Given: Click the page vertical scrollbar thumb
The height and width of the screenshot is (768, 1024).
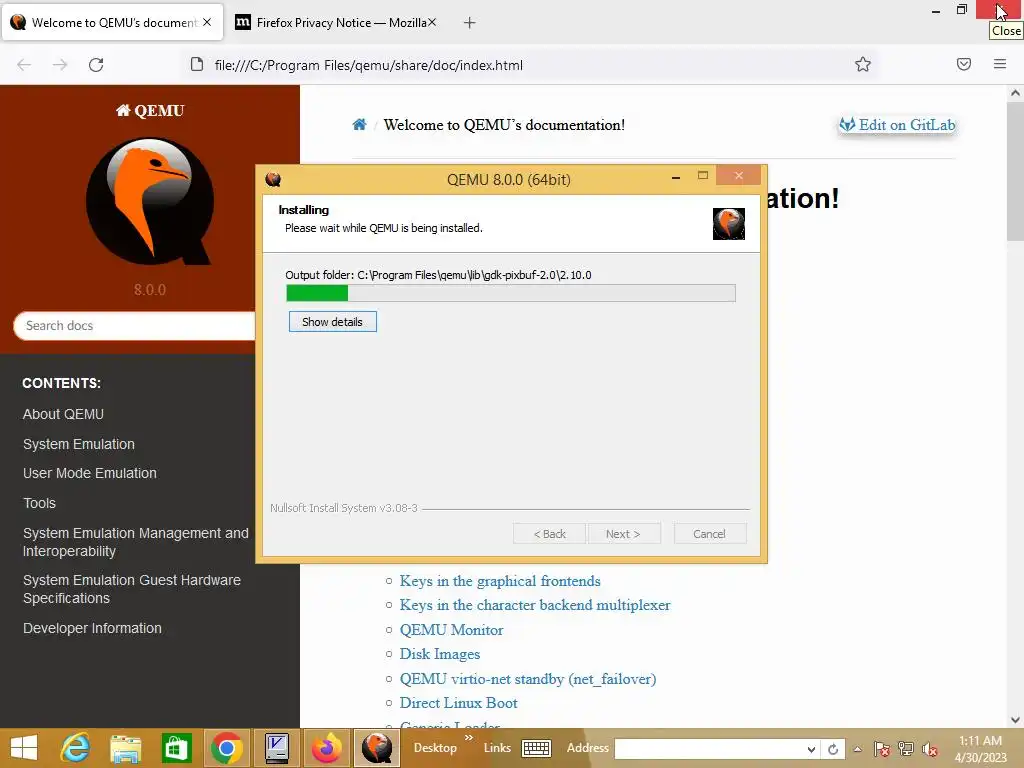Looking at the screenshot, I should pos(1016,171).
